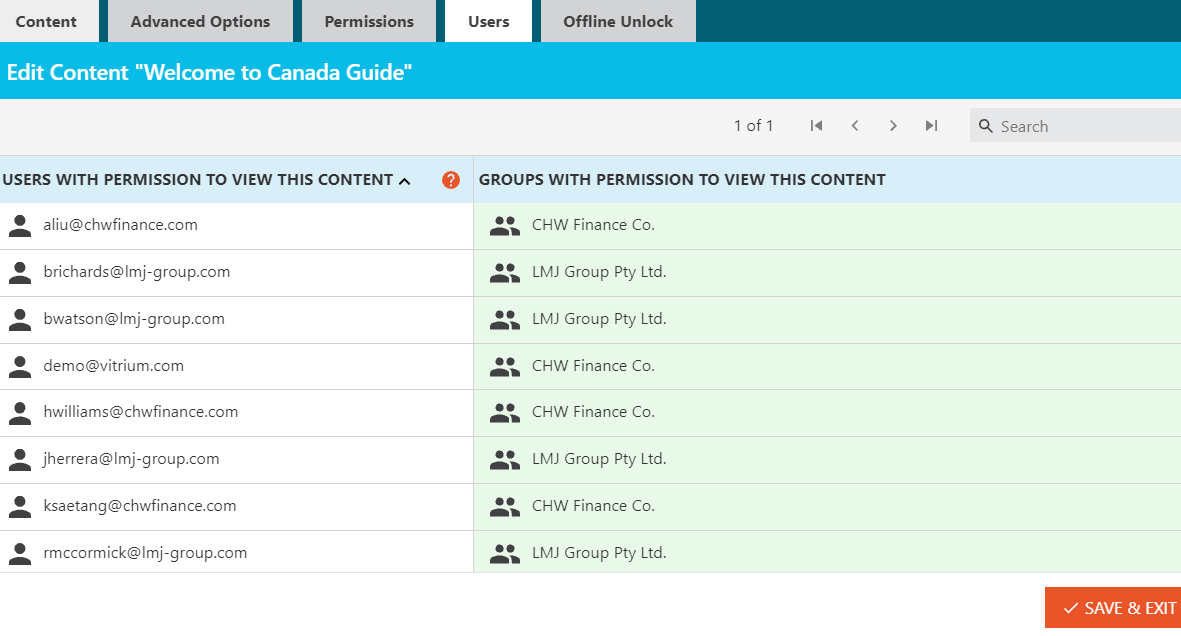Select user rmccormick@lmj-group.com
The image size is (1181, 636).
[x=145, y=552]
